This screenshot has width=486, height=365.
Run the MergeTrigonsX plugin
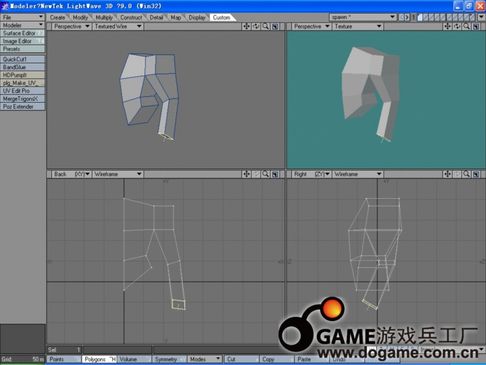(23, 99)
